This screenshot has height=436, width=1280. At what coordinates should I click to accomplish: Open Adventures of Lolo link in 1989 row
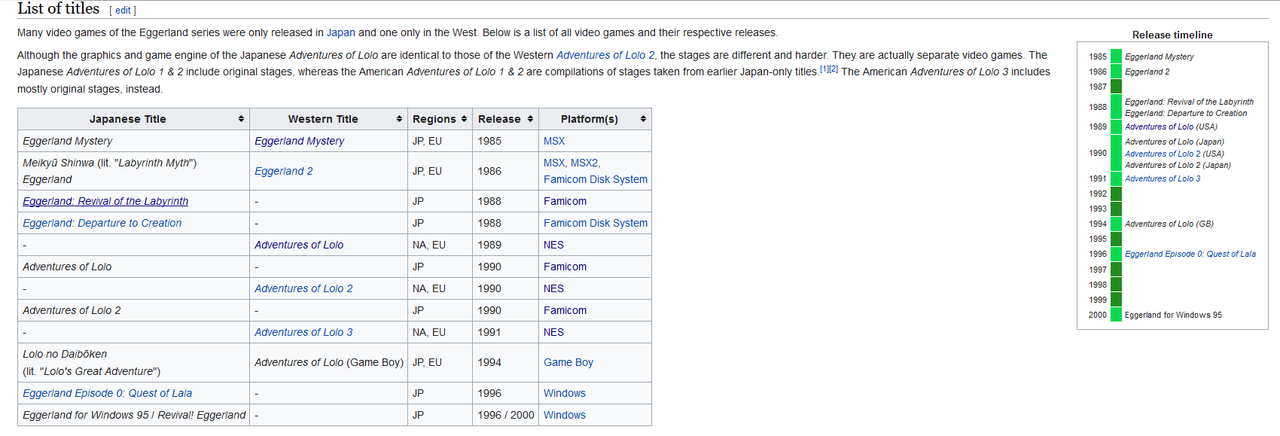tap(299, 245)
